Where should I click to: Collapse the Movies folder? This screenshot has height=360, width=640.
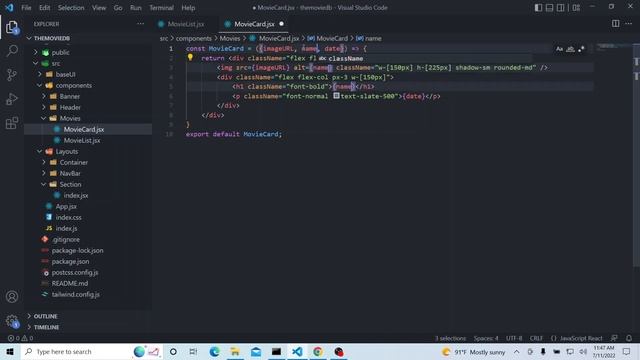pyautogui.click(x=44, y=118)
